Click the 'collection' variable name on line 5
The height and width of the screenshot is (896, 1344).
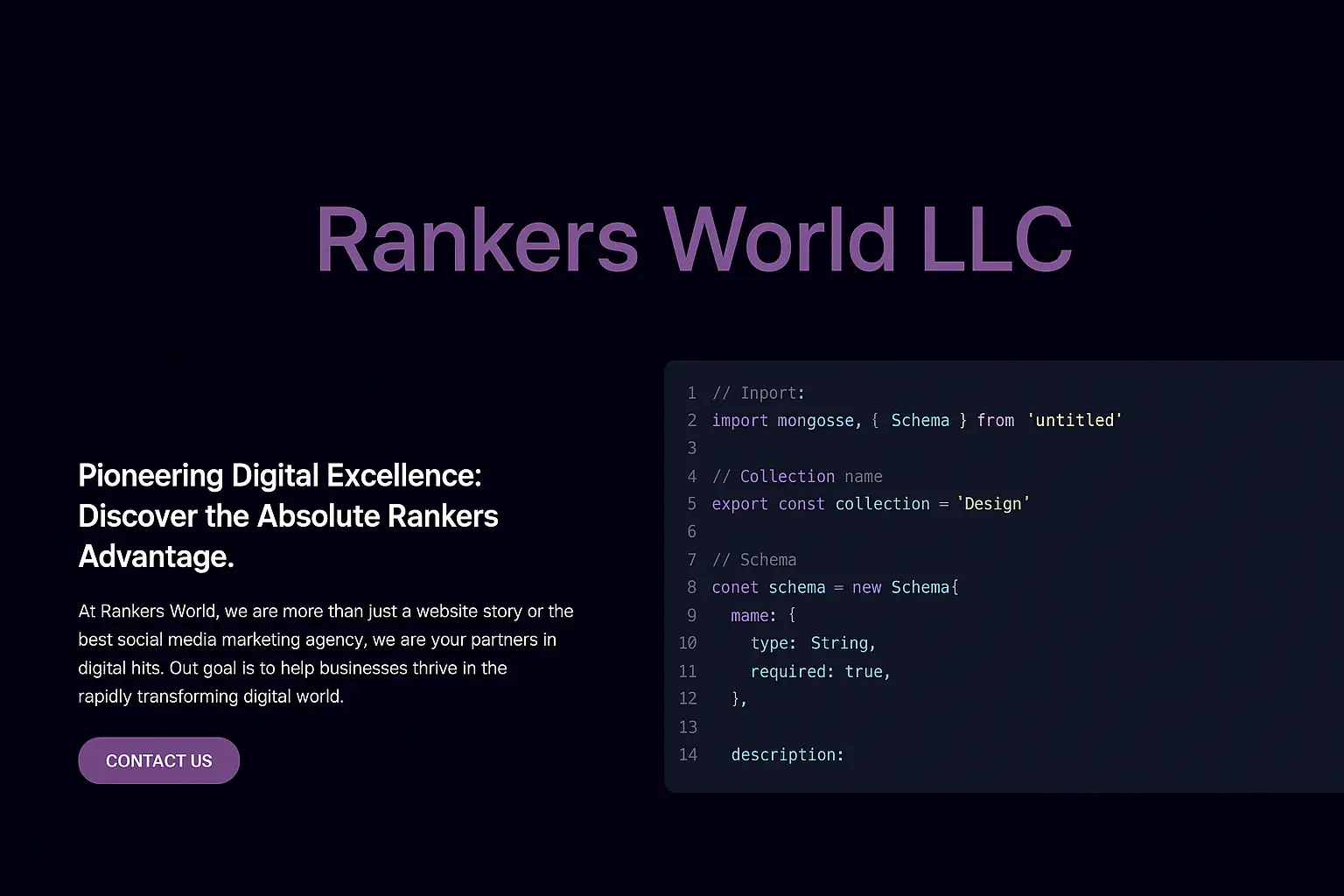pos(882,504)
